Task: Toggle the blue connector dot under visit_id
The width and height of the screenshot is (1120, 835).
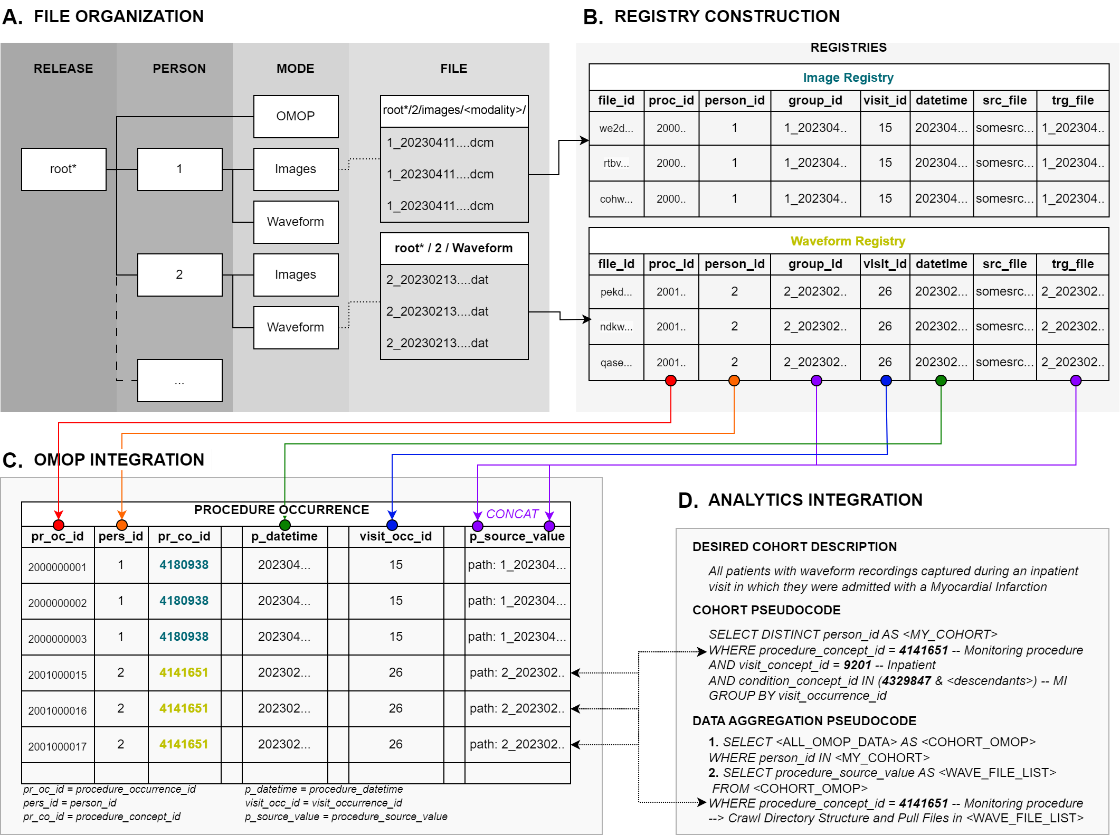Action: click(x=885, y=380)
